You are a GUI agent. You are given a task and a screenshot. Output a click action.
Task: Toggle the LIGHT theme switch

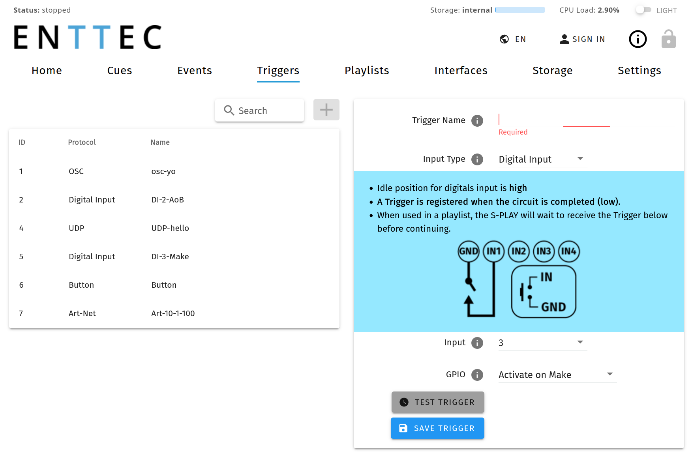643,10
